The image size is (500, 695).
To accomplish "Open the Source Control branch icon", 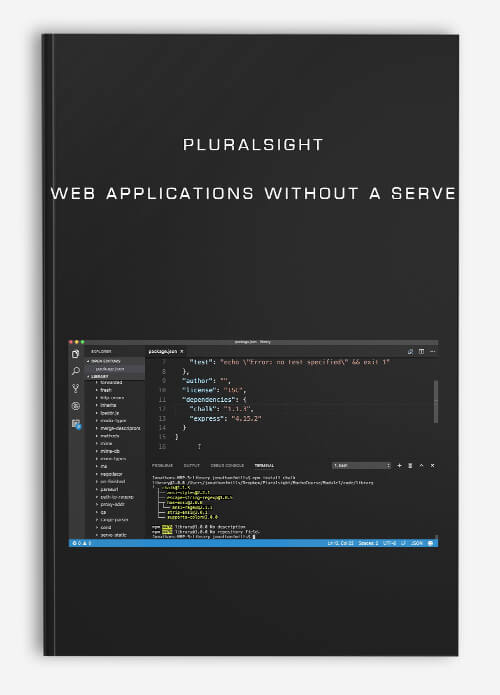I will point(76,389).
